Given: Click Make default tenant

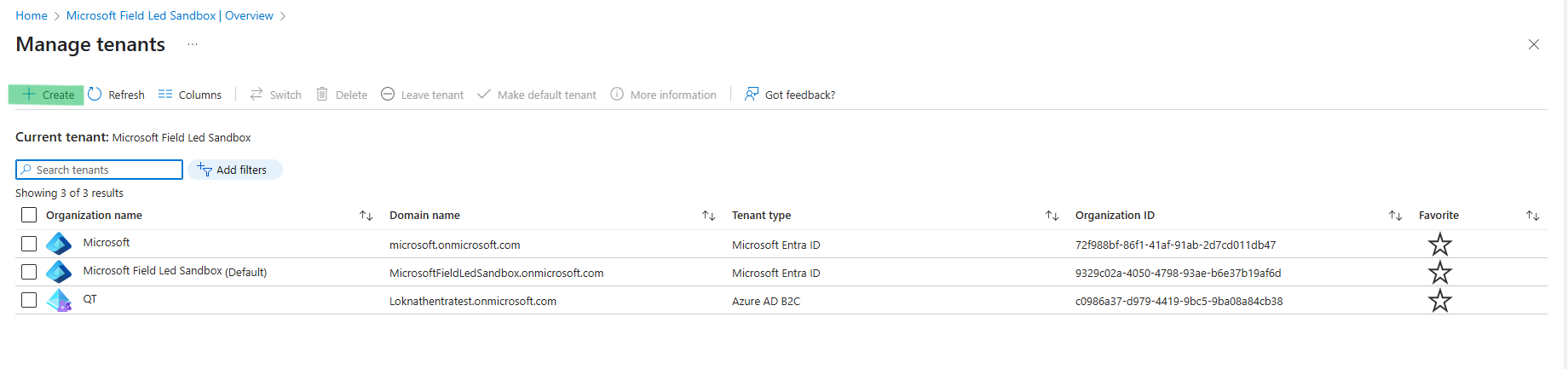Looking at the screenshot, I should [536, 95].
